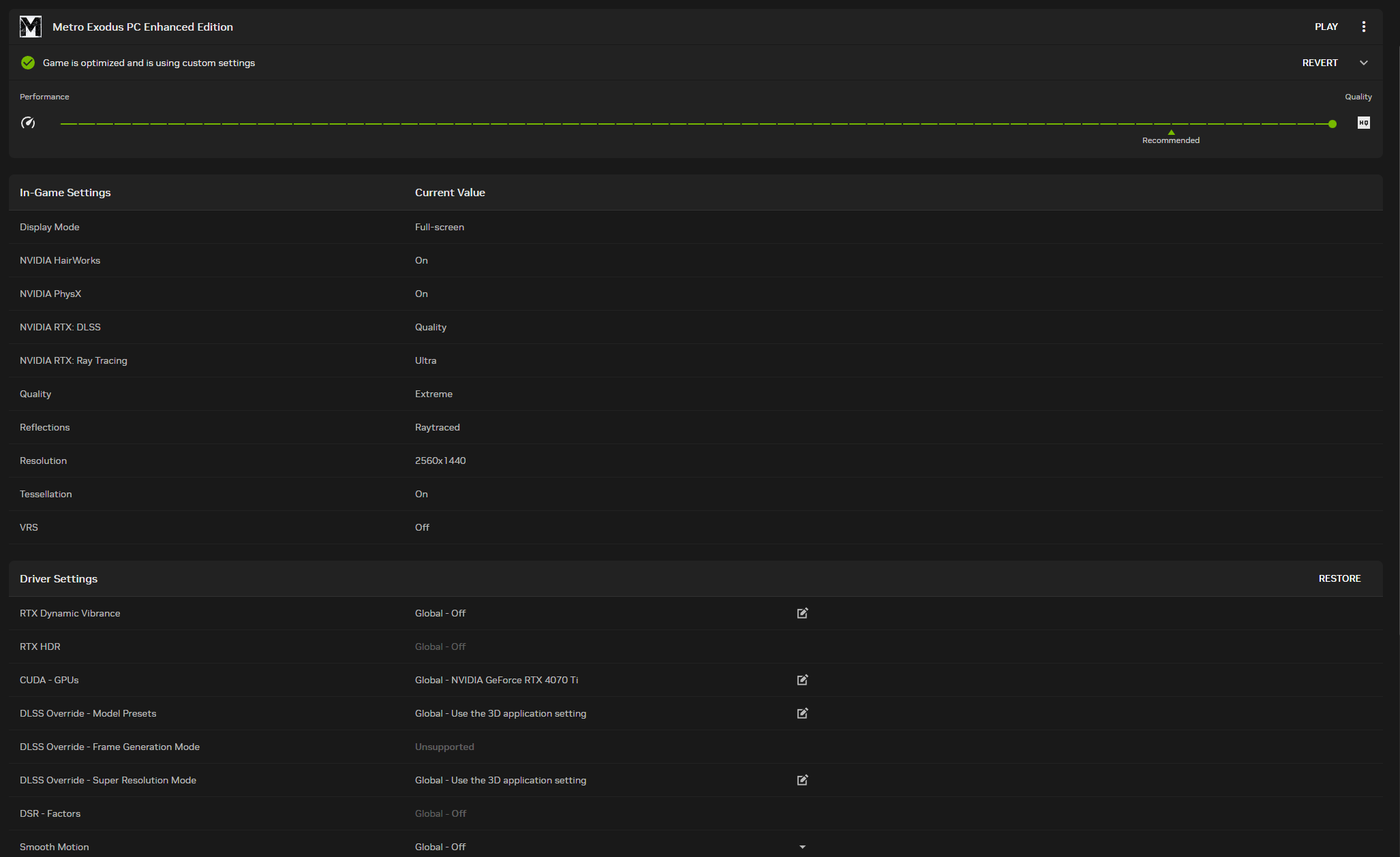
Task: Click the middle of the optimization slider track
Action: [695, 124]
